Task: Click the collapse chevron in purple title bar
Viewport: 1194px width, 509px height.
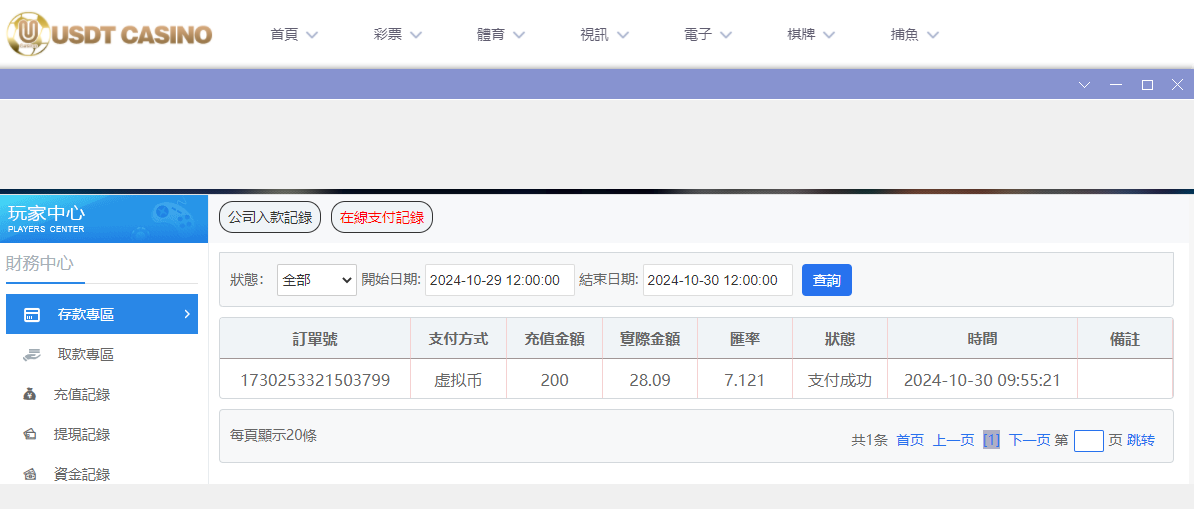Action: [x=1085, y=85]
